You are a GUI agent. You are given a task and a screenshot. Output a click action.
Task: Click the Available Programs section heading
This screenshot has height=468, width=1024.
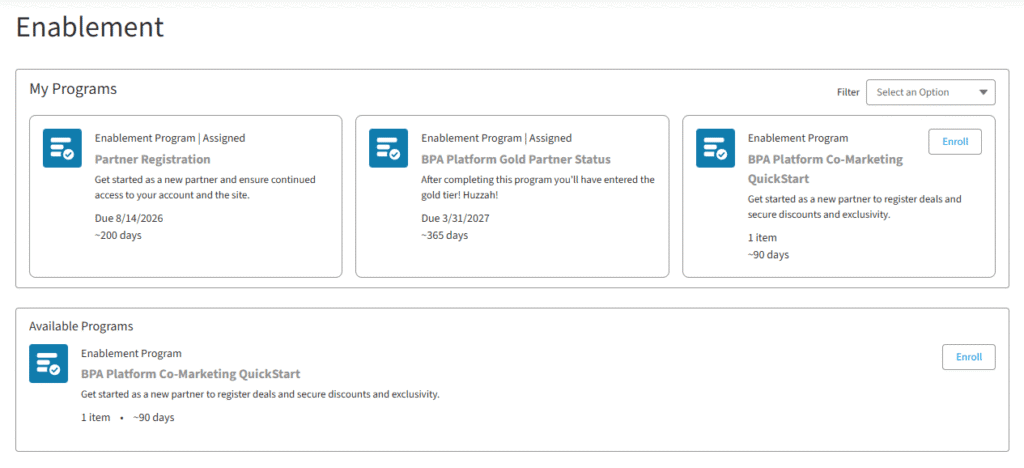[x=81, y=326]
